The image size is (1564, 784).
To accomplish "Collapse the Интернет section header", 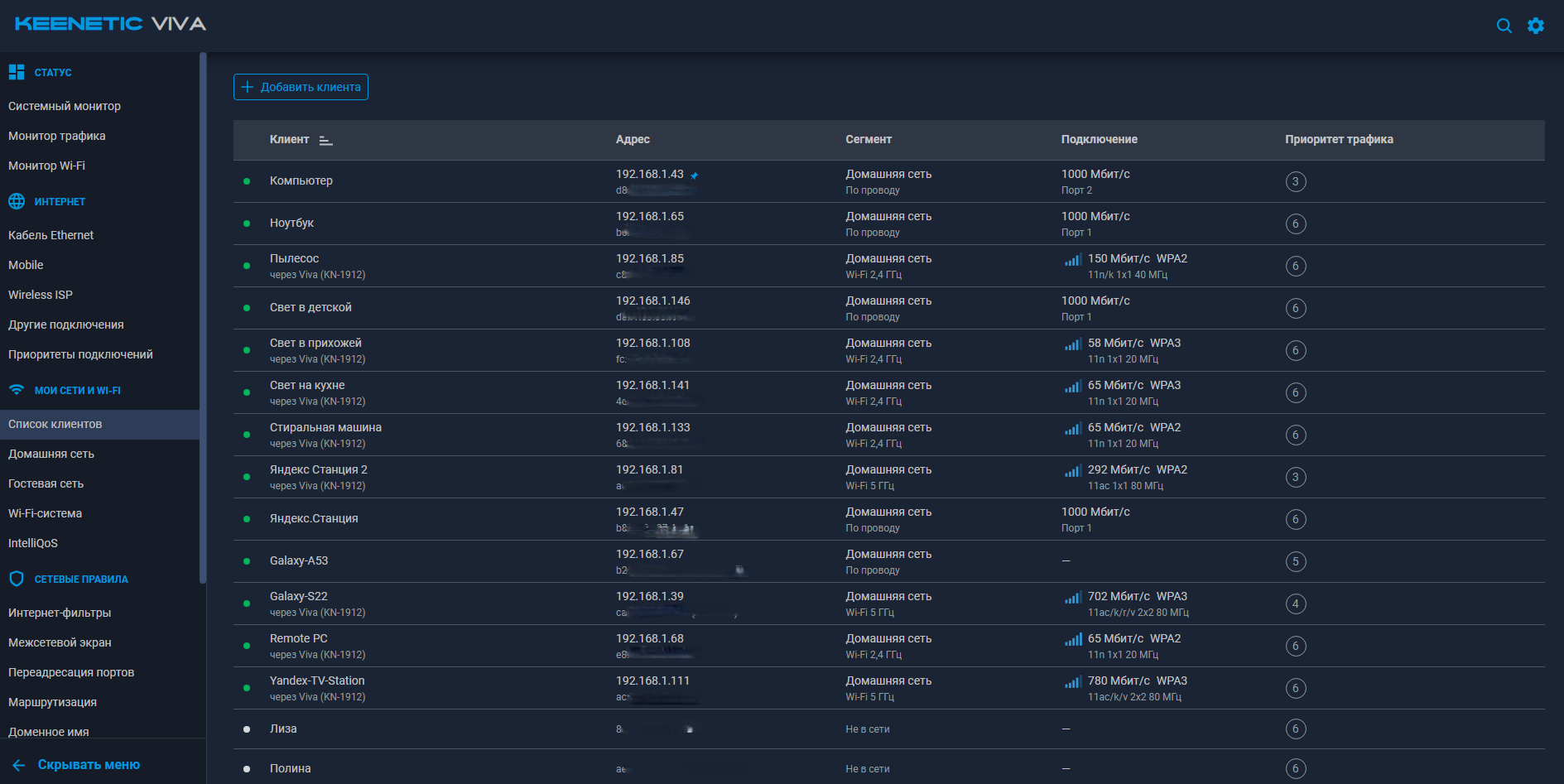I will (60, 202).
